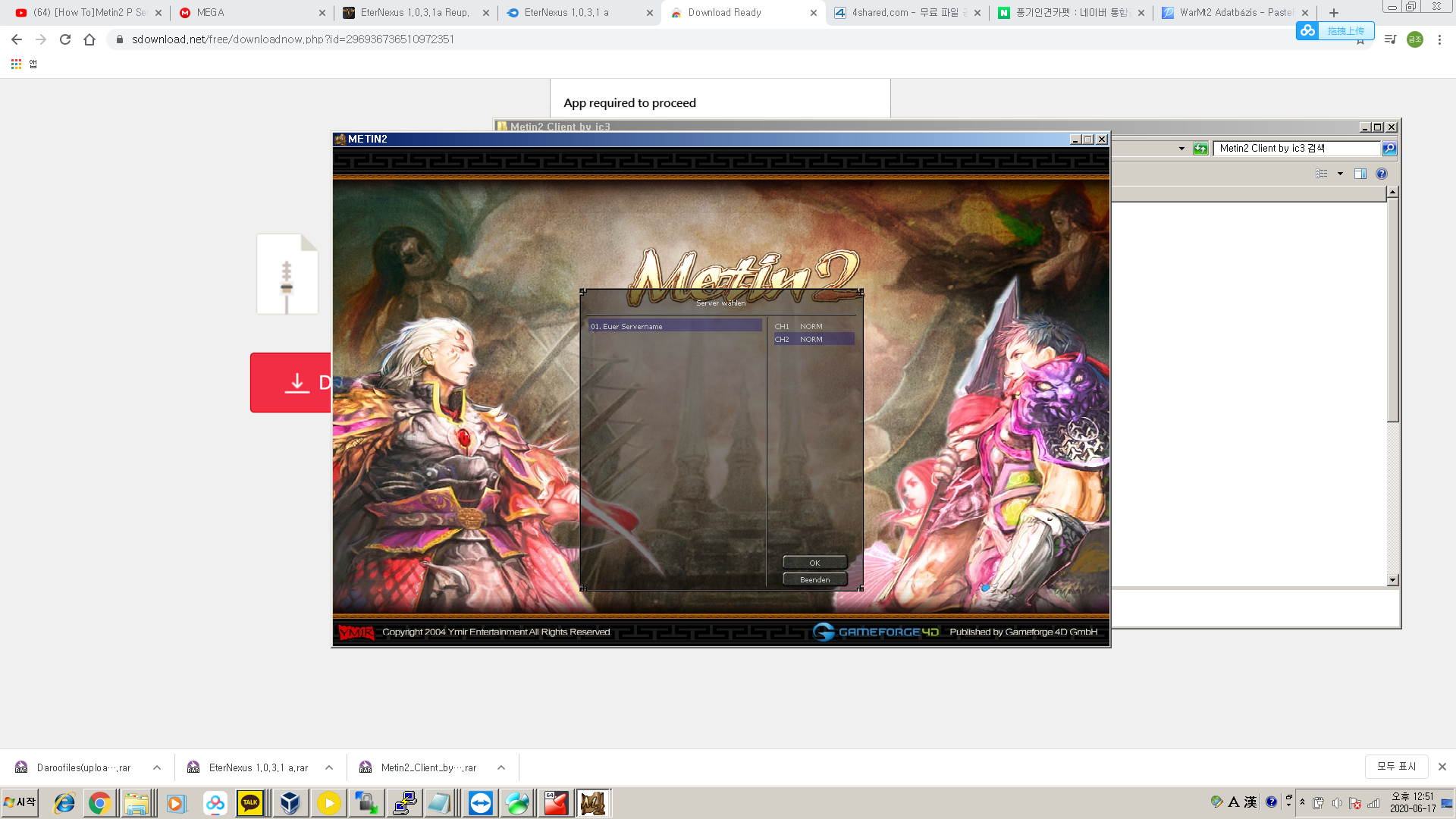The height and width of the screenshot is (819, 1456).
Task: Open Explorer address bar dropdown arrow
Action: pos(1181,149)
